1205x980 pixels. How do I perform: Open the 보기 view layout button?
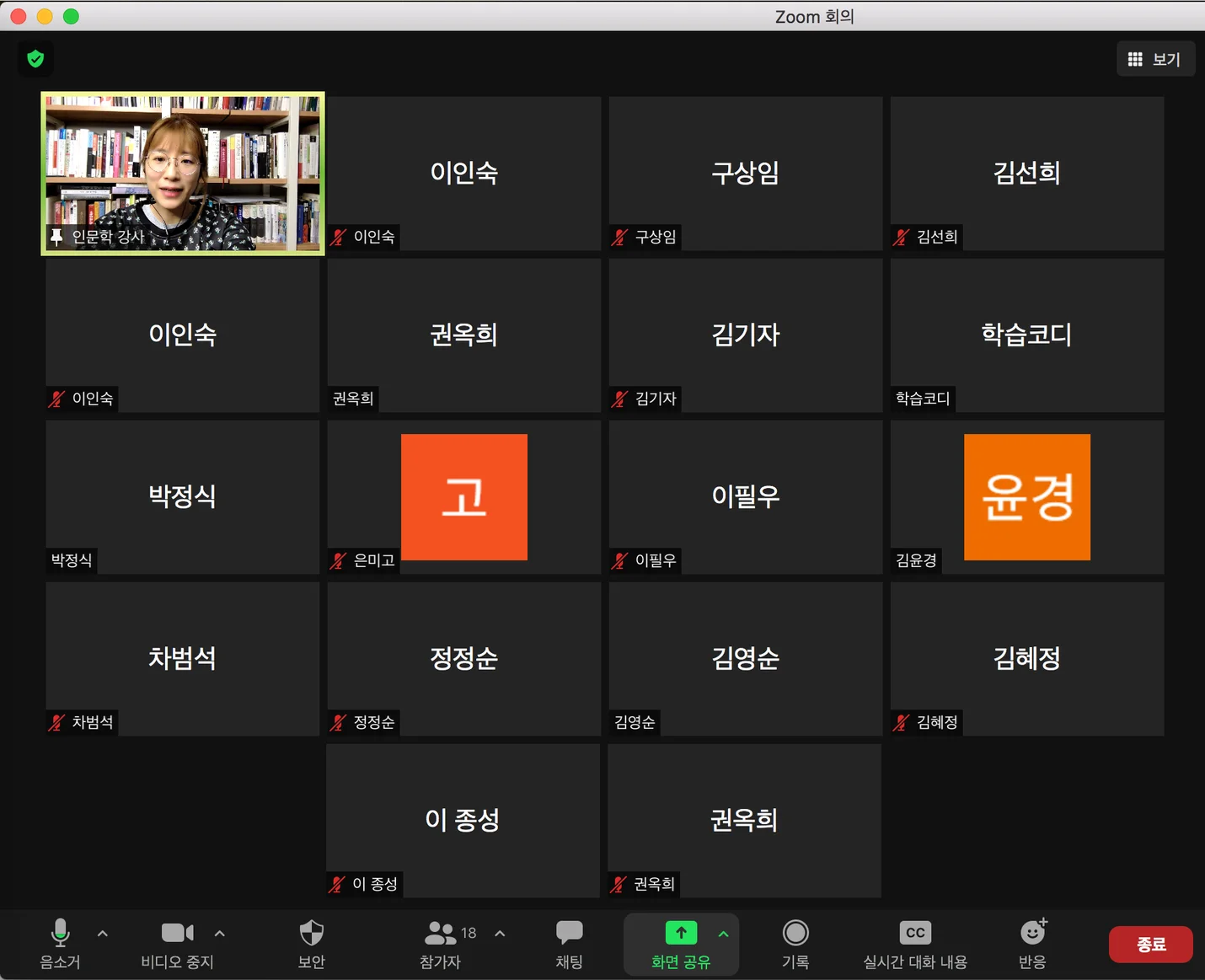(1155, 59)
